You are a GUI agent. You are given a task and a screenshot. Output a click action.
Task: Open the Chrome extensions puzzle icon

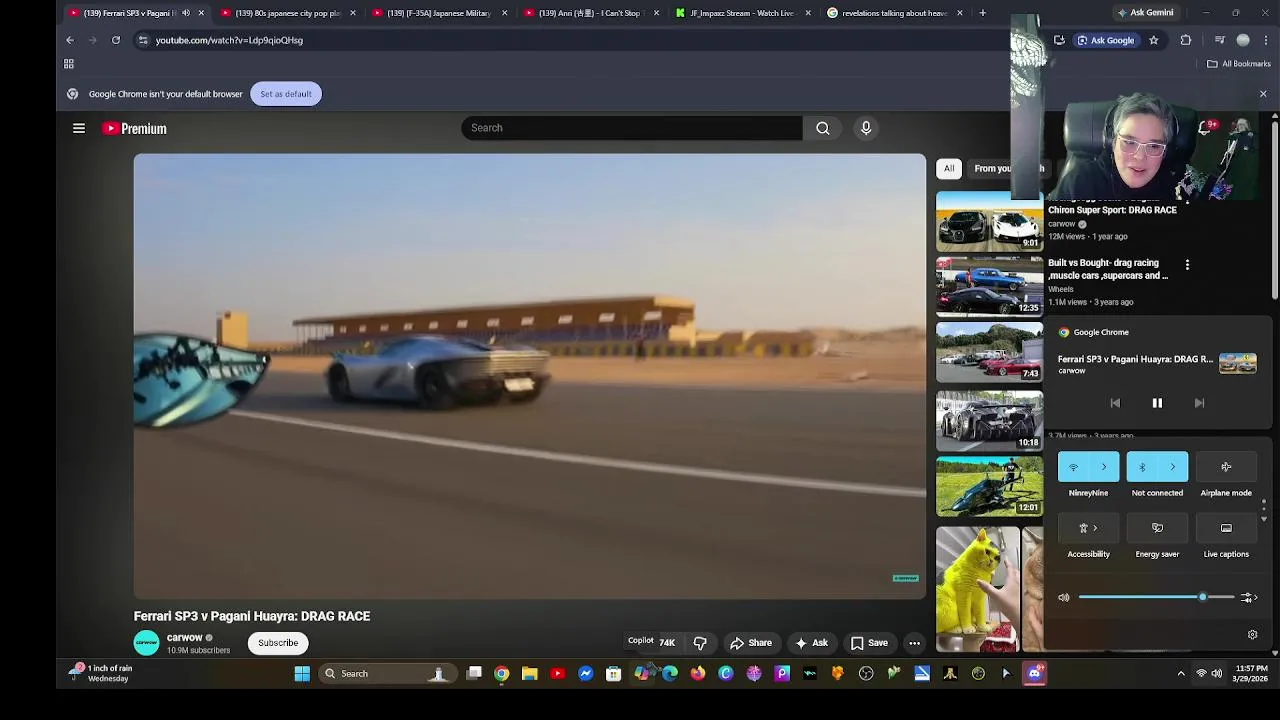coord(1186,40)
